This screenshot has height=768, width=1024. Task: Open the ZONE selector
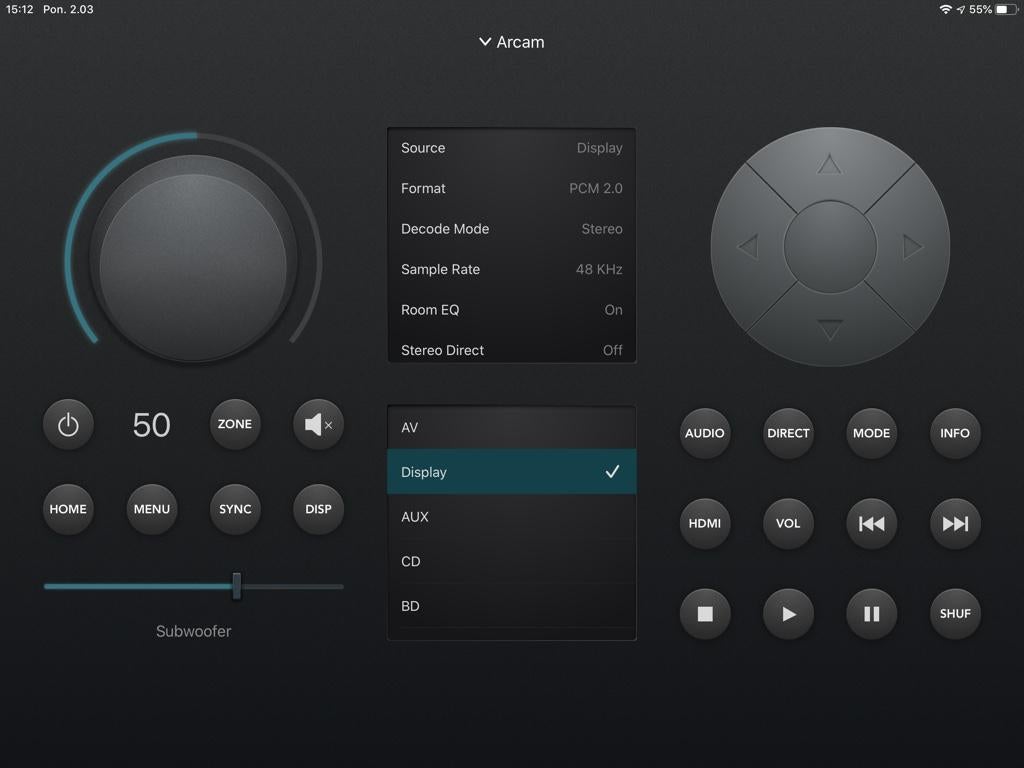click(x=235, y=424)
